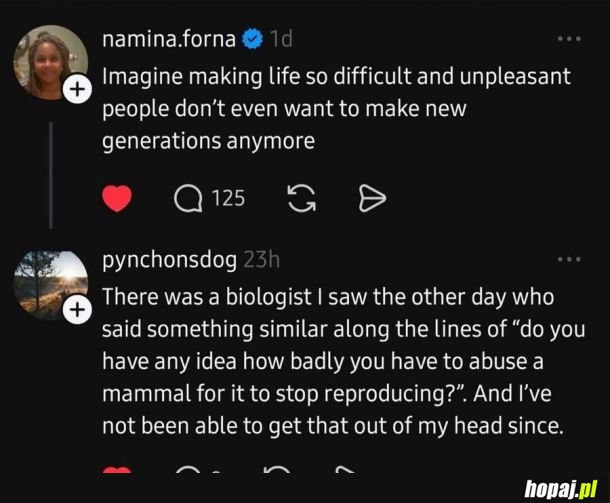Open comments on namina.forna's post

coord(188,199)
